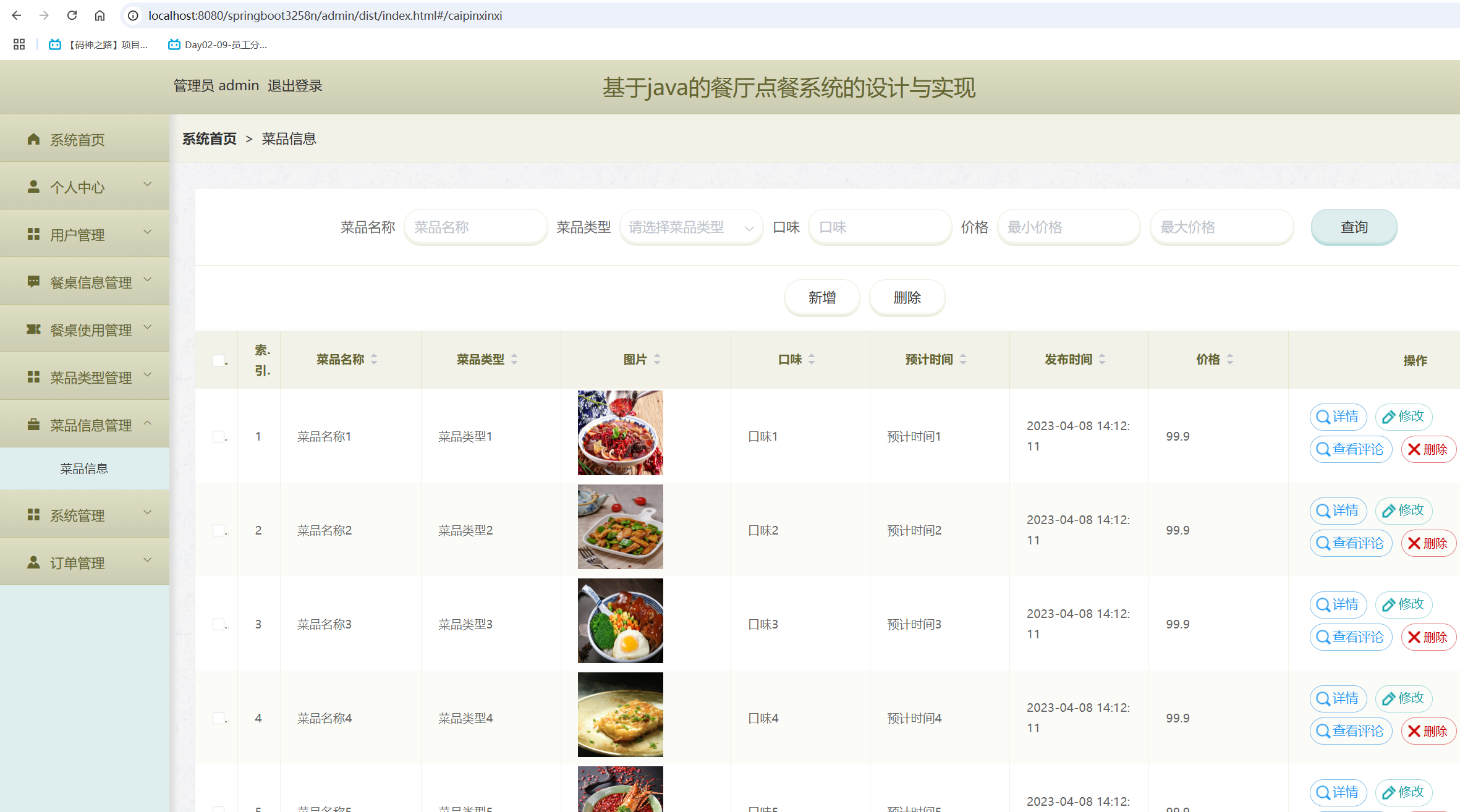Sort by 图片 column arrows
The width and height of the screenshot is (1460, 812).
click(x=657, y=359)
